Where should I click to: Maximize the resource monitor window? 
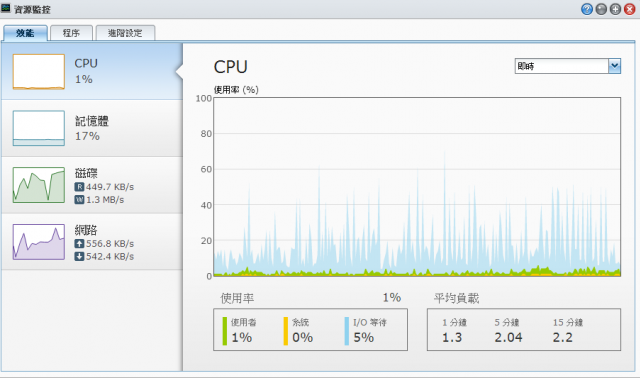coord(615,9)
